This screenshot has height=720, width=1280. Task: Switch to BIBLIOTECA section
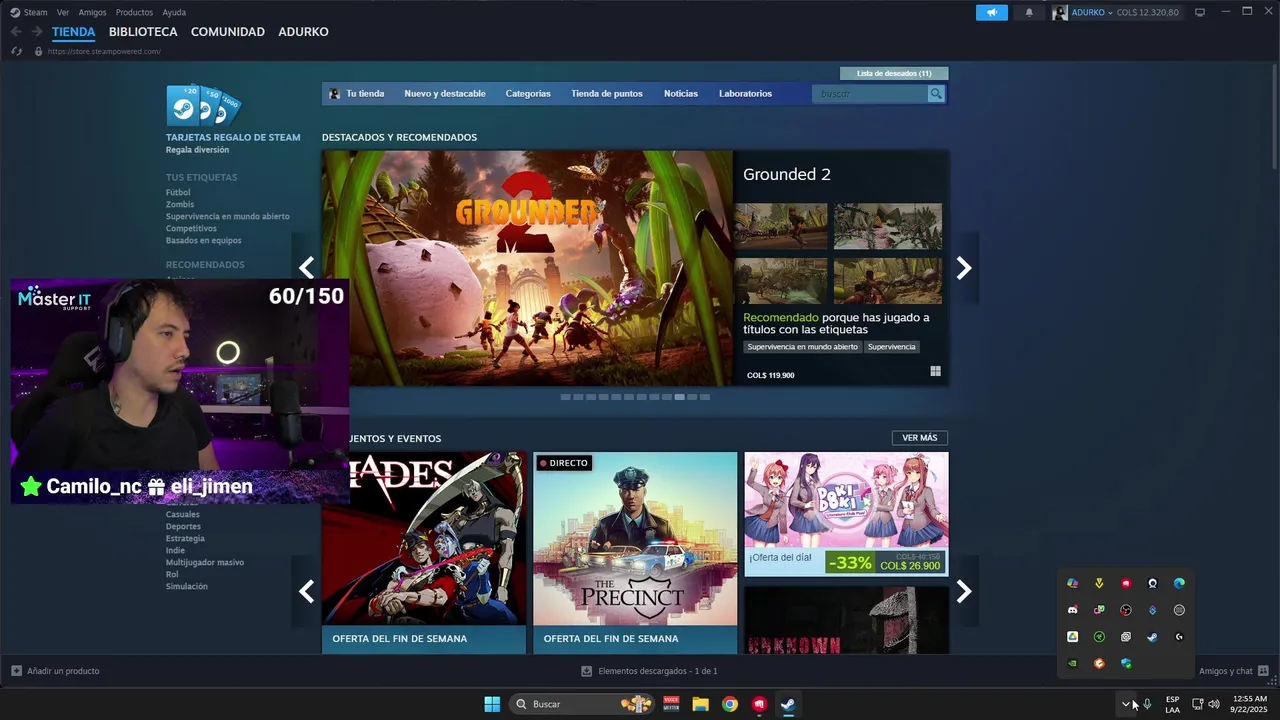point(143,32)
